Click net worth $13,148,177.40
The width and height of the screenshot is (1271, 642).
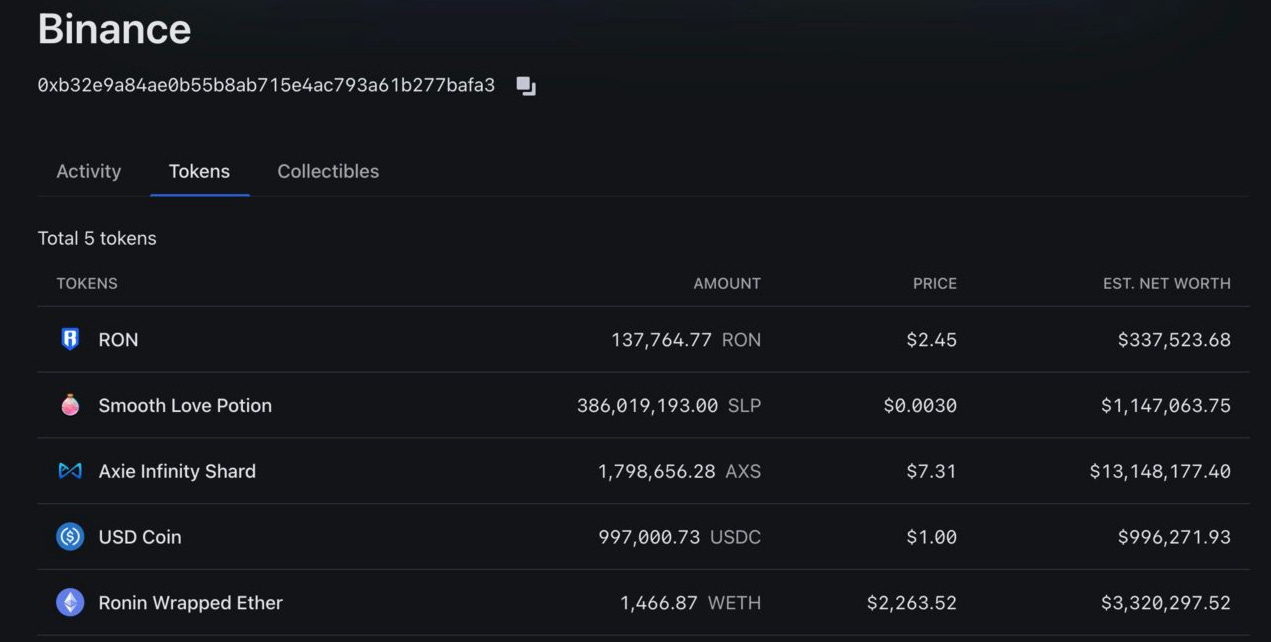pos(1160,471)
